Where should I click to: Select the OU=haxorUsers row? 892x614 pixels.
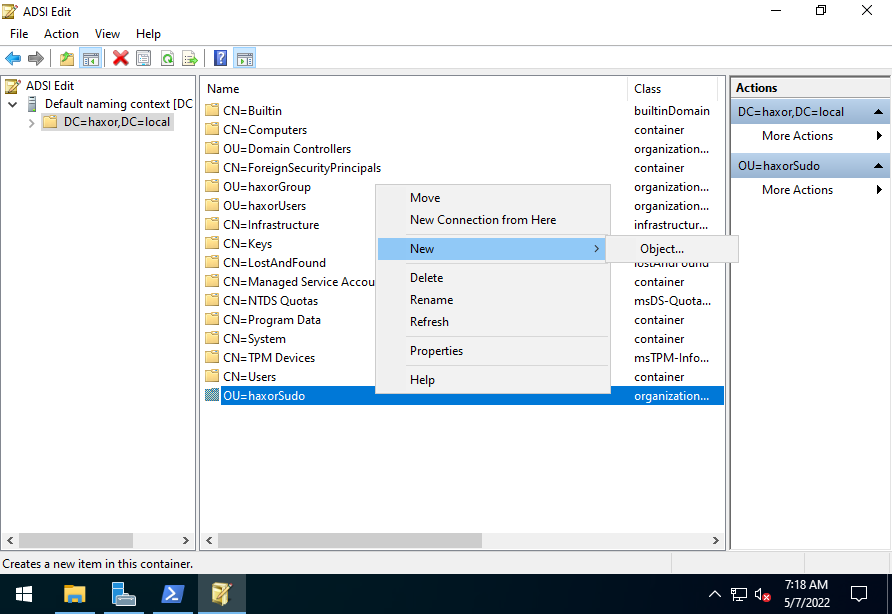pyautogui.click(x=265, y=206)
